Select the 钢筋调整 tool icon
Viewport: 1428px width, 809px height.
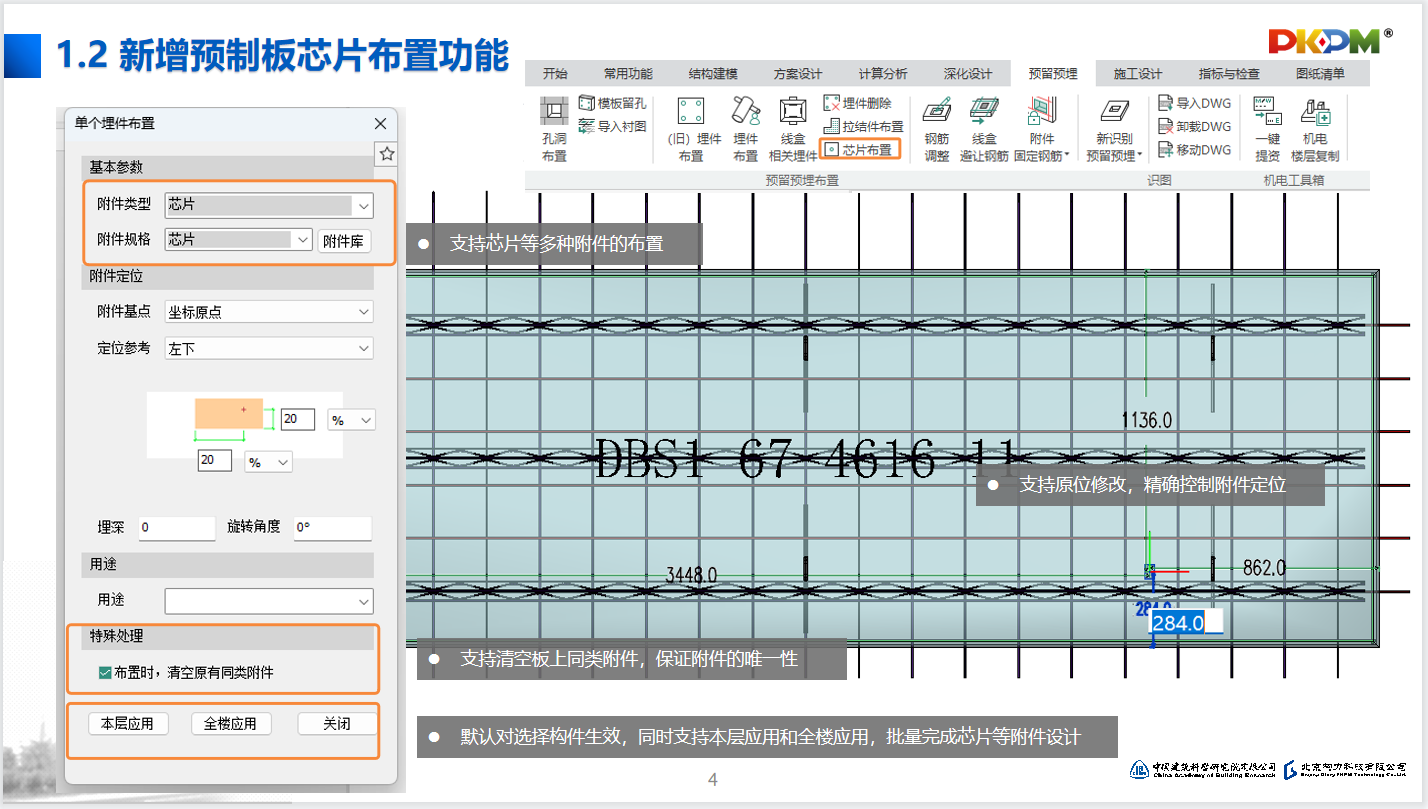pos(937,111)
